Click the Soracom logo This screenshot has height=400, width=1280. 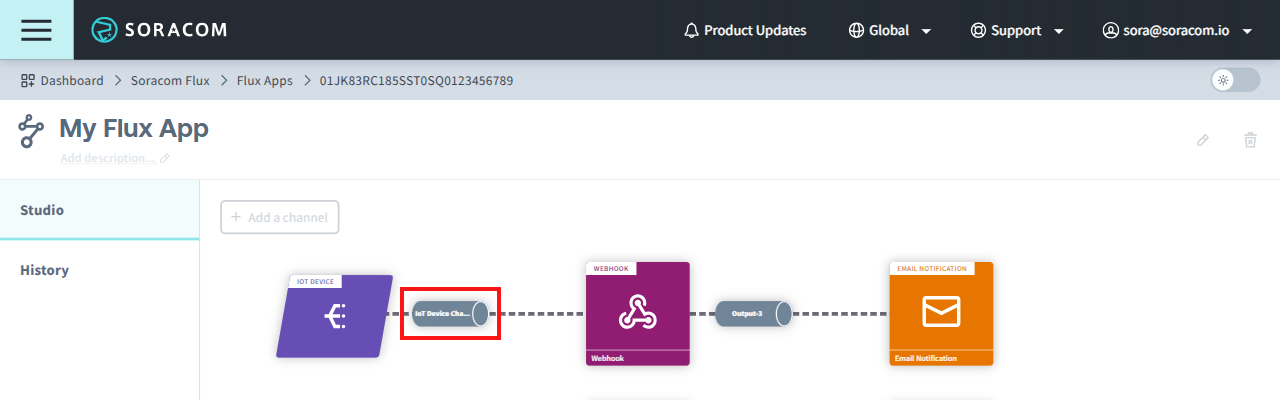pos(159,30)
